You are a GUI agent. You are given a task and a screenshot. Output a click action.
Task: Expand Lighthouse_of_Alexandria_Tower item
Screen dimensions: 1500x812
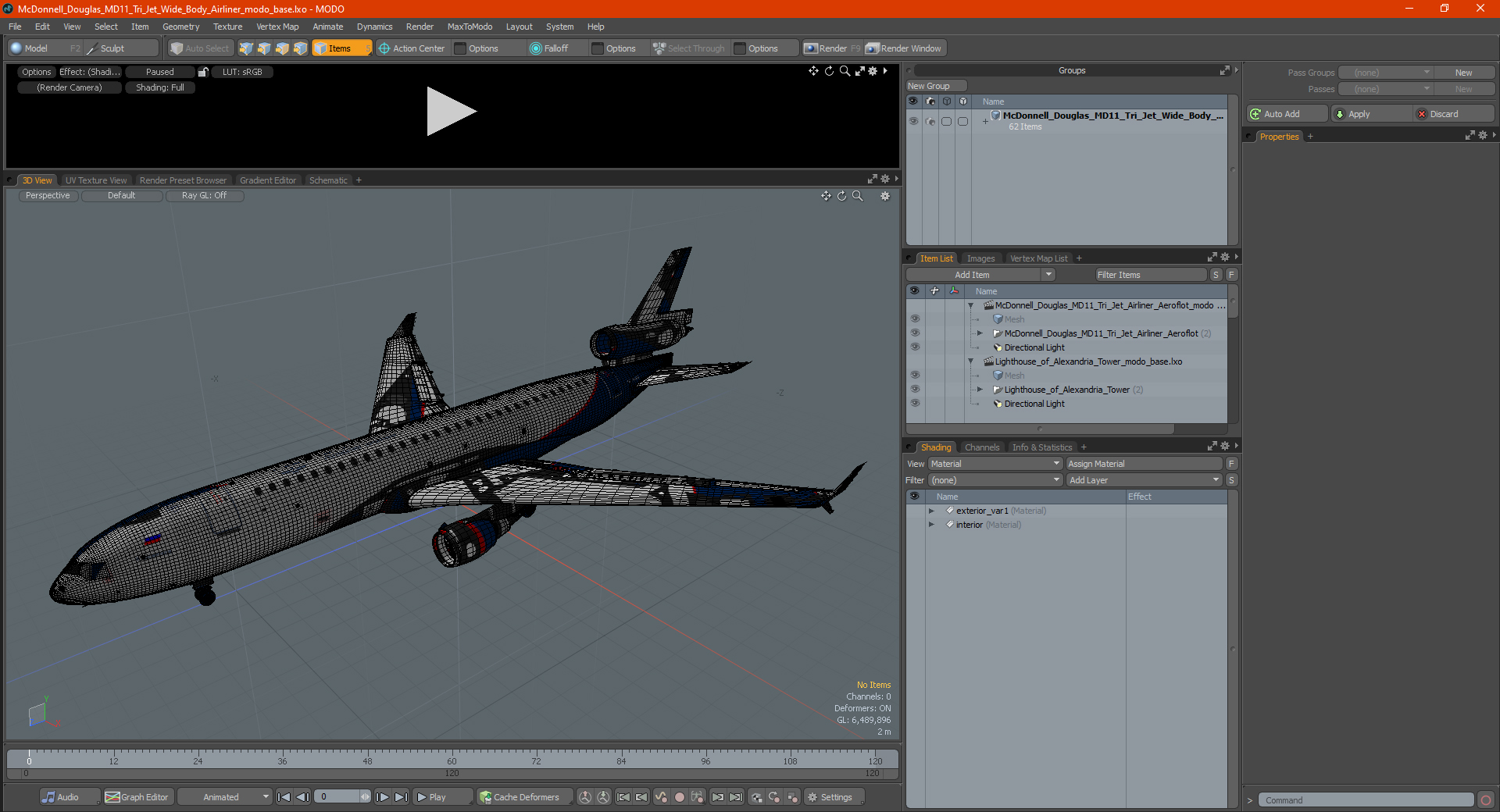coord(980,390)
